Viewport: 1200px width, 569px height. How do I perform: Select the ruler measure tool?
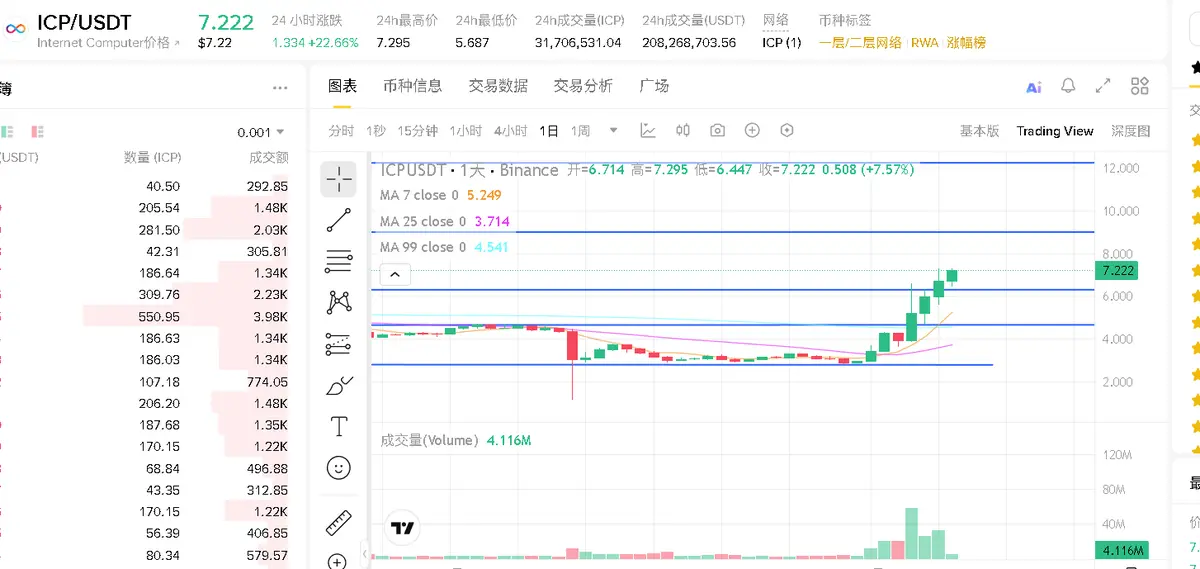[339, 523]
